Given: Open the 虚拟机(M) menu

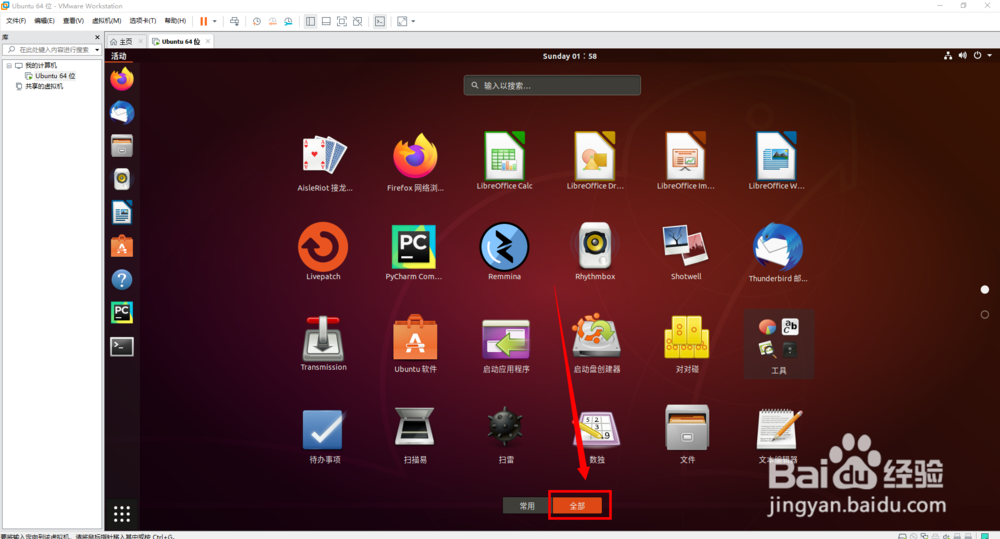Looking at the screenshot, I should [x=107, y=21].
